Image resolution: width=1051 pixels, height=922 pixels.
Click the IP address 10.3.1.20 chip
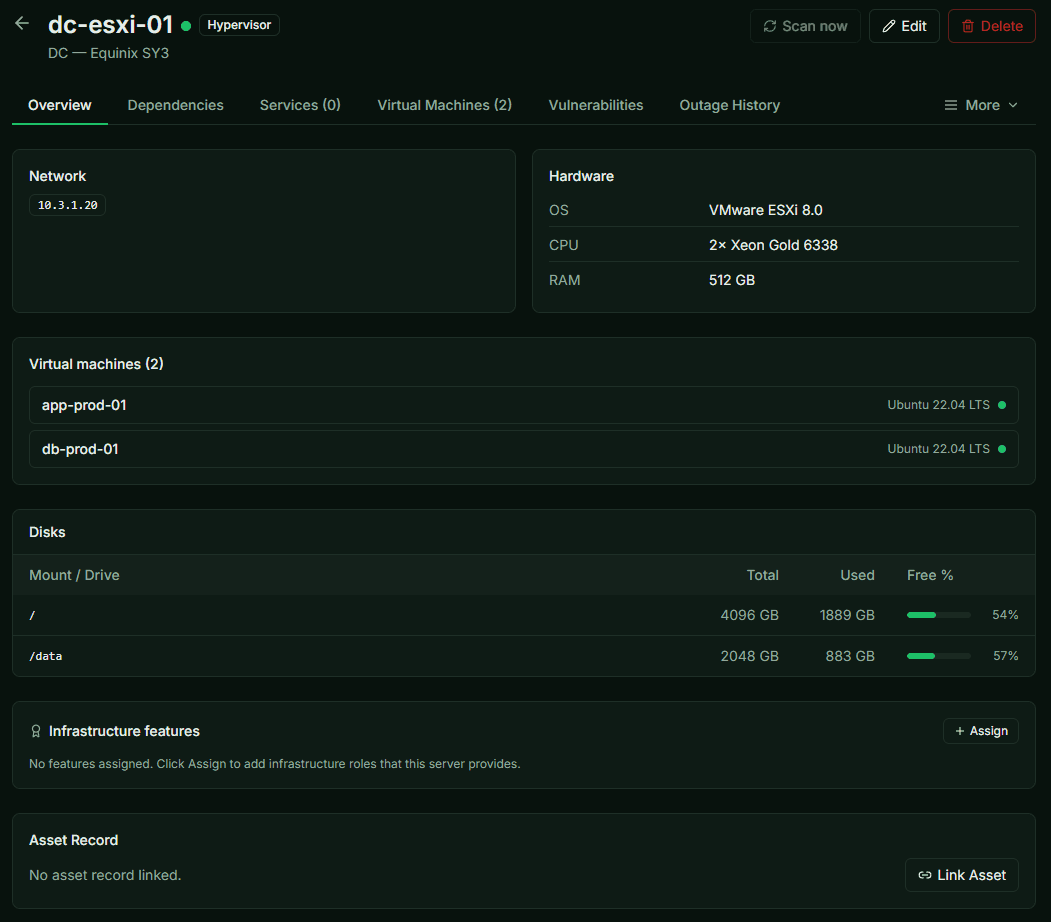[68, 205]
